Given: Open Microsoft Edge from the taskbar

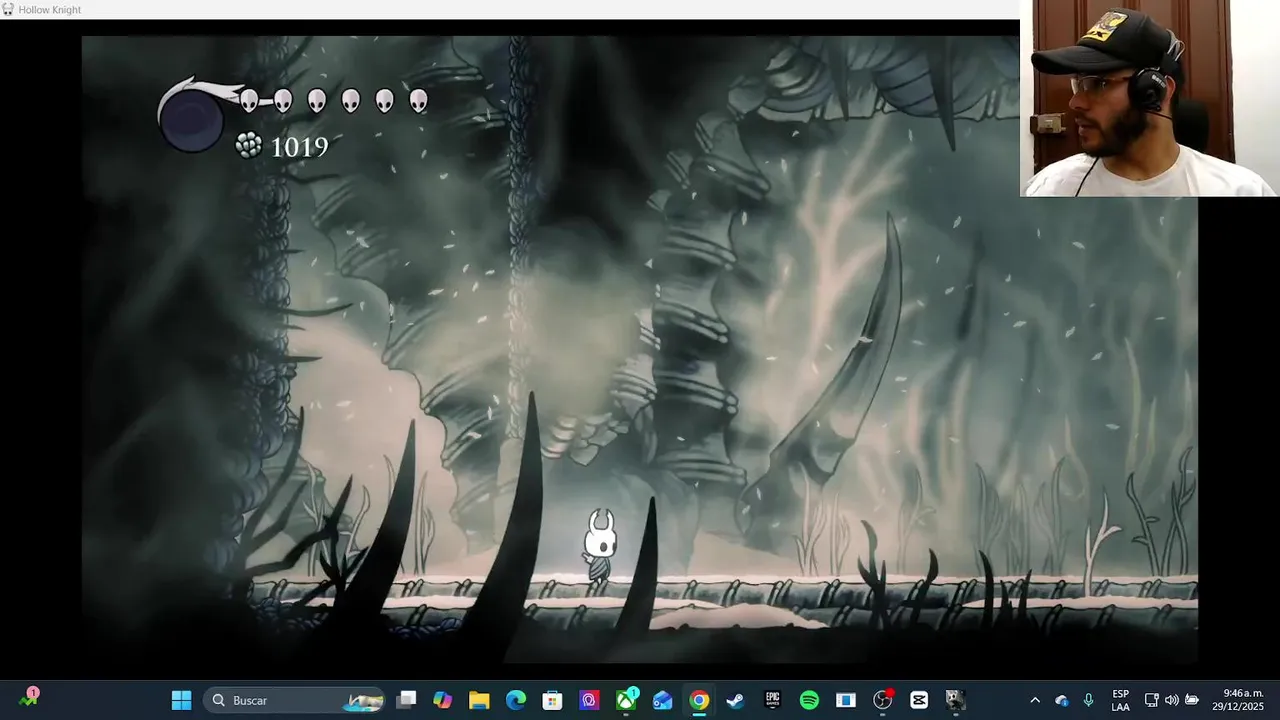Looking at the screenshot, I should pyautogui.click(x=516, y=700).
